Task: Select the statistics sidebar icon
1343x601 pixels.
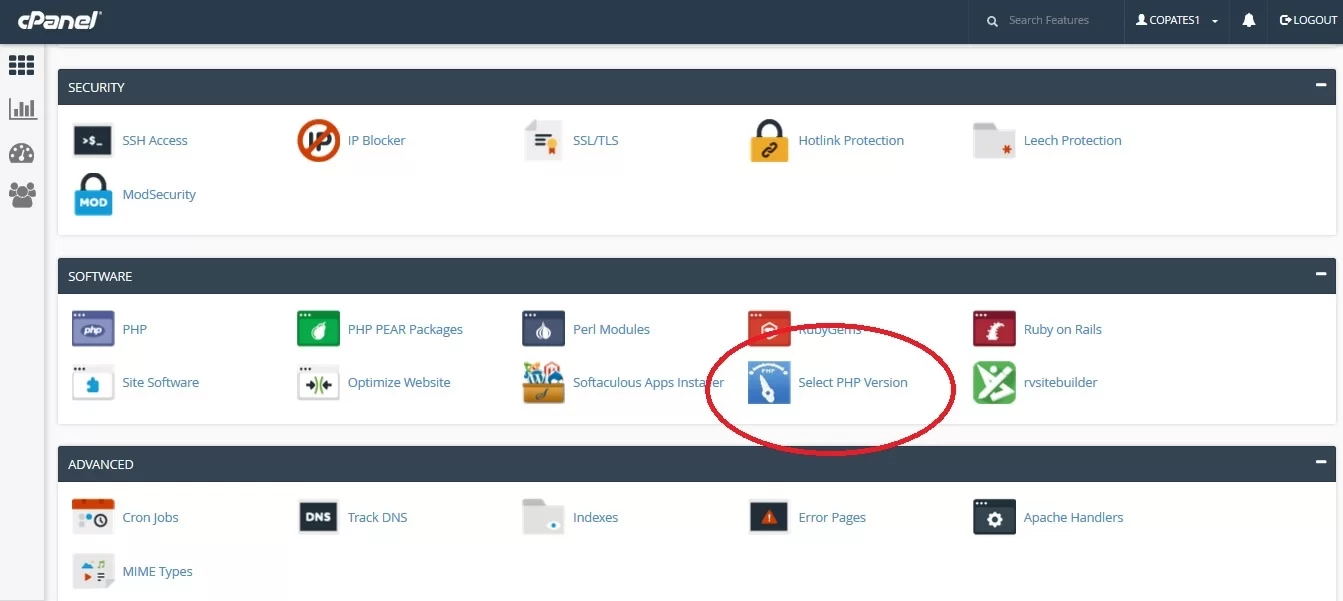Action: 22,108
